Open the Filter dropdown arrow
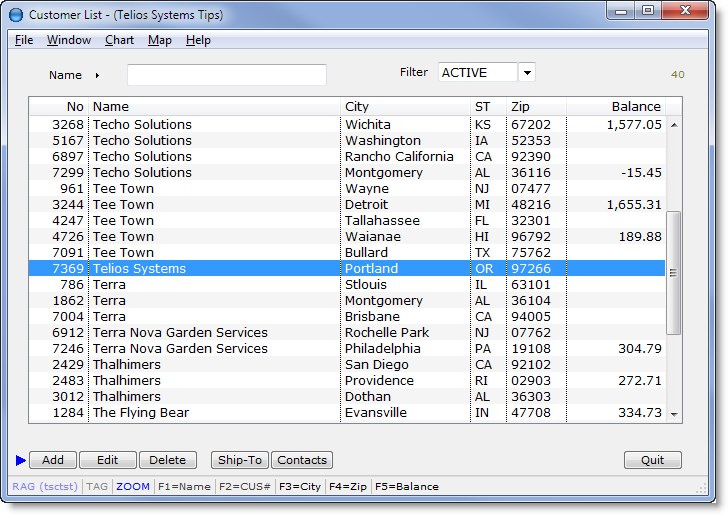728x515 pixels. coord(527,73)
